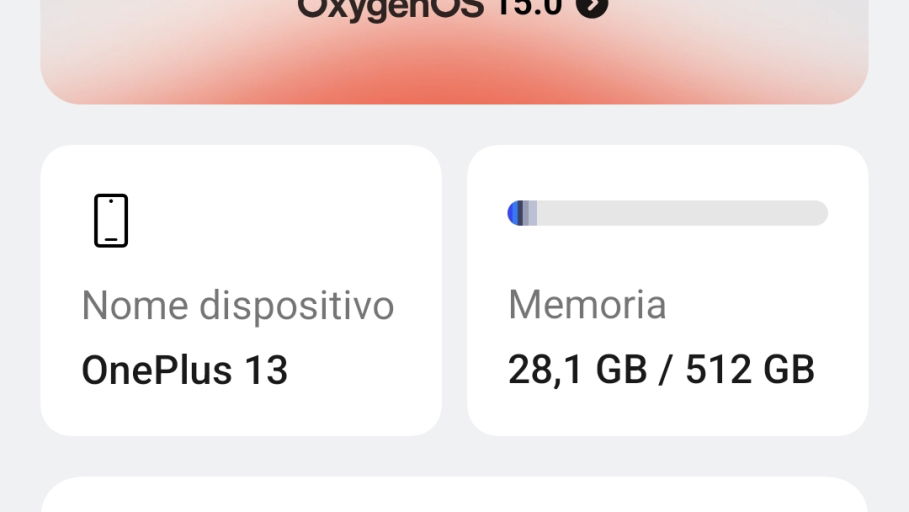Tap the 512 GB total capacity text
This screenshot has height=512, width=909.
click(750, 369)
